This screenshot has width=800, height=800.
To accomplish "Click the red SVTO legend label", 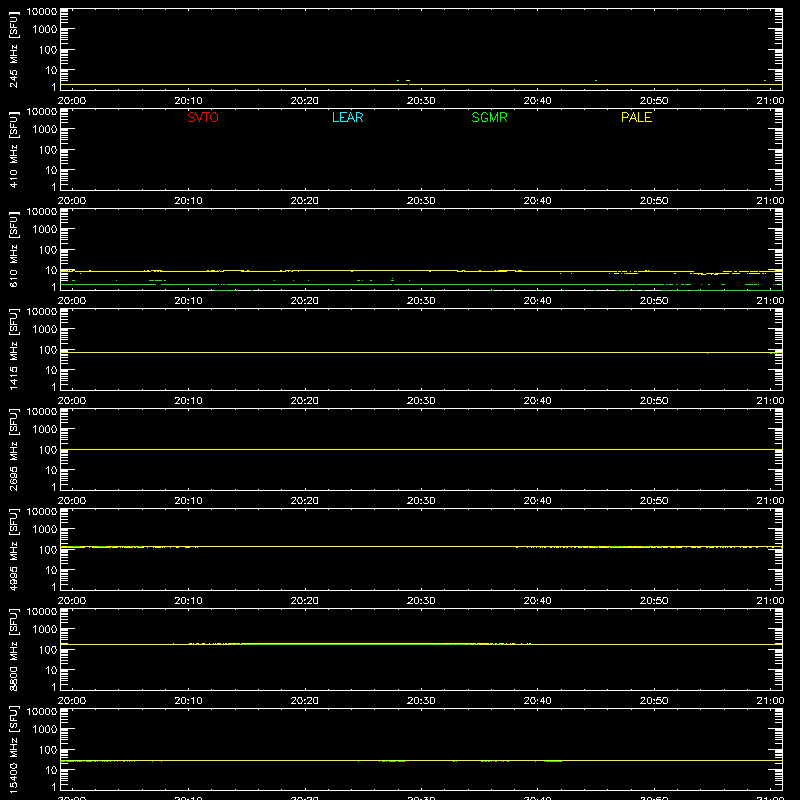I will (x=203, y=117).
